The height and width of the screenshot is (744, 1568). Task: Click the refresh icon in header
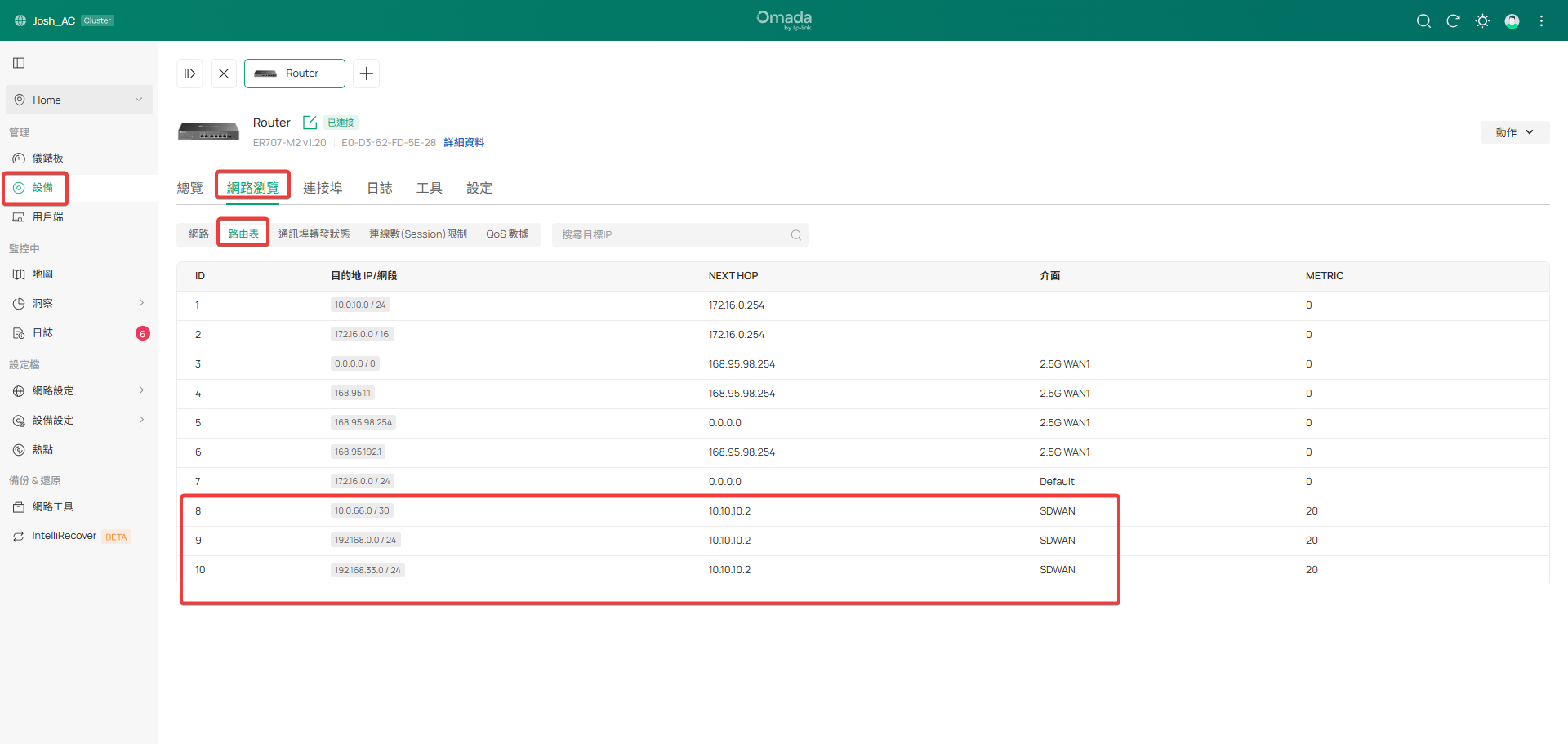click(x=1453, y=21)
